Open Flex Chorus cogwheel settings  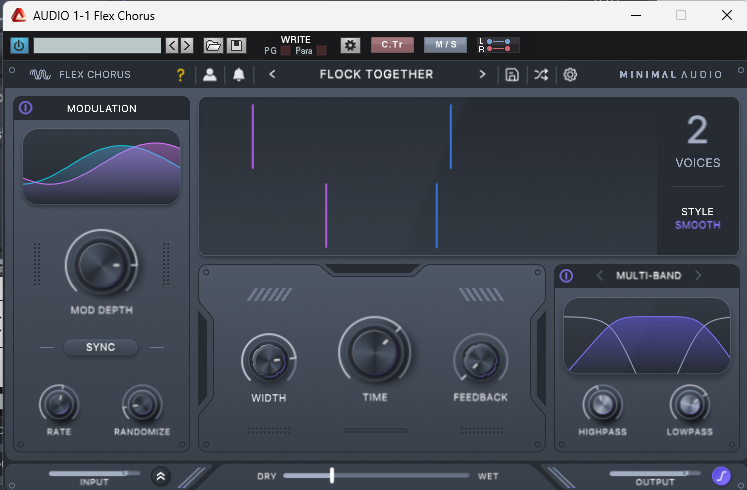pos(570,75)
